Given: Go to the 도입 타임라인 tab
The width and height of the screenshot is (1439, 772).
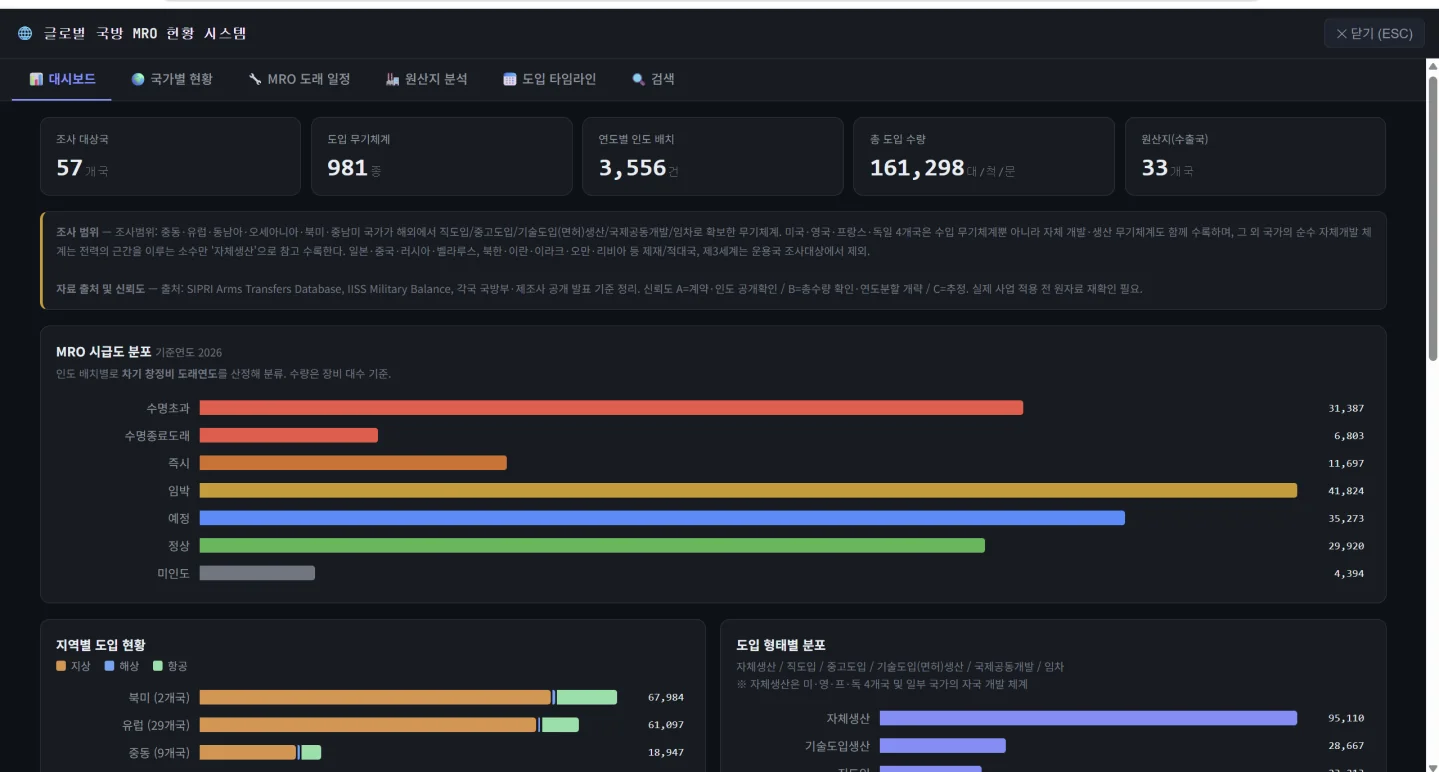Looking at the screenshot, I should click(x=550, y=79).
